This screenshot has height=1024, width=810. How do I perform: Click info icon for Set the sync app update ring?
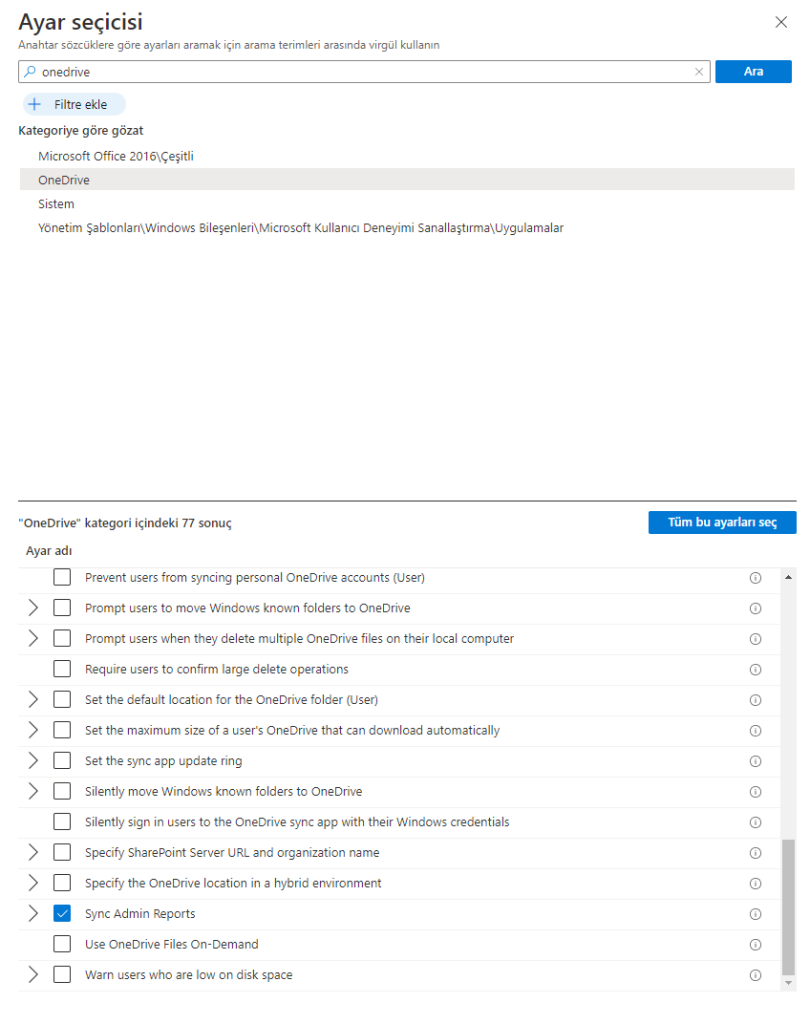pyautogui.click(x=755, y=761)
